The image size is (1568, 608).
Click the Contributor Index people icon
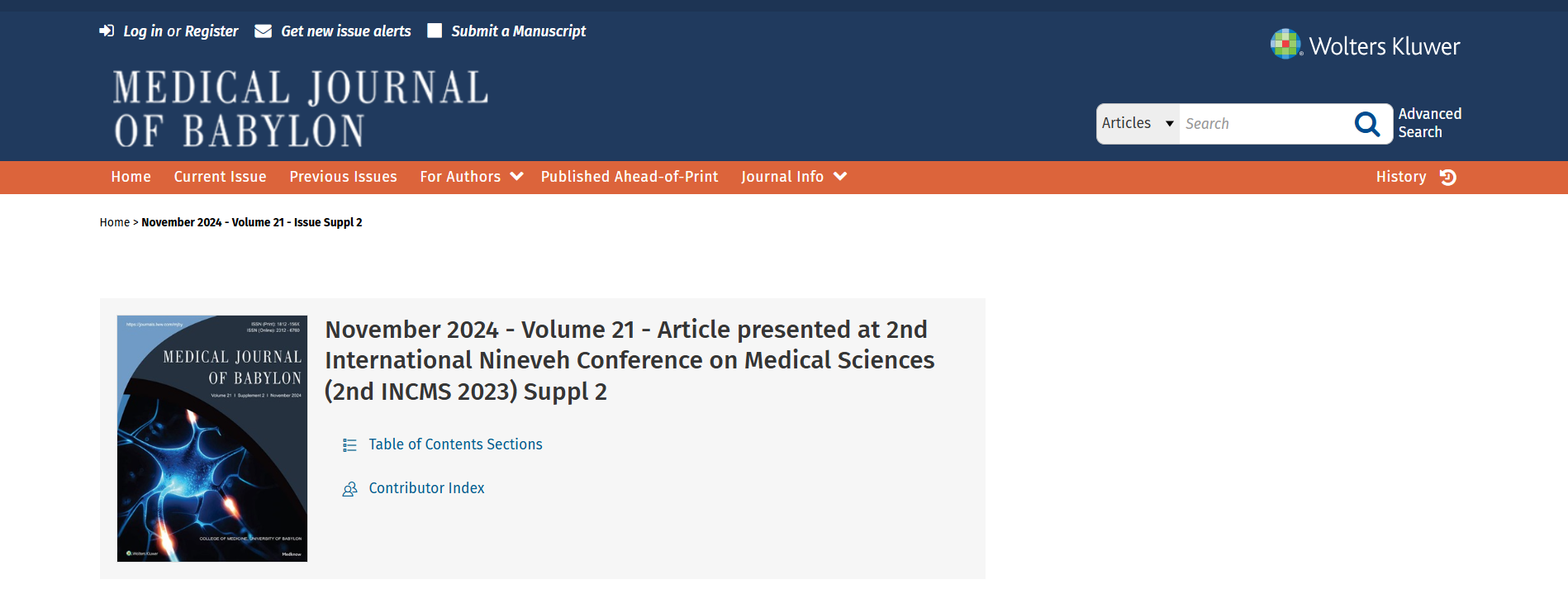click(x=349, y=489)
